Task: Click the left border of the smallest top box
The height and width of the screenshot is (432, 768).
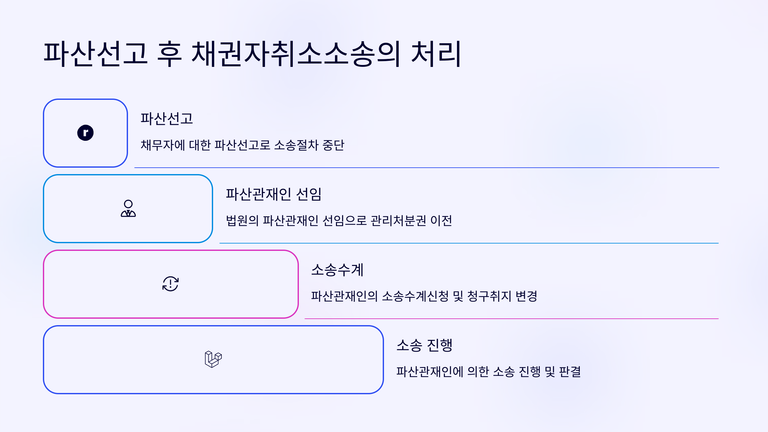Action: [x=44, y=133]
